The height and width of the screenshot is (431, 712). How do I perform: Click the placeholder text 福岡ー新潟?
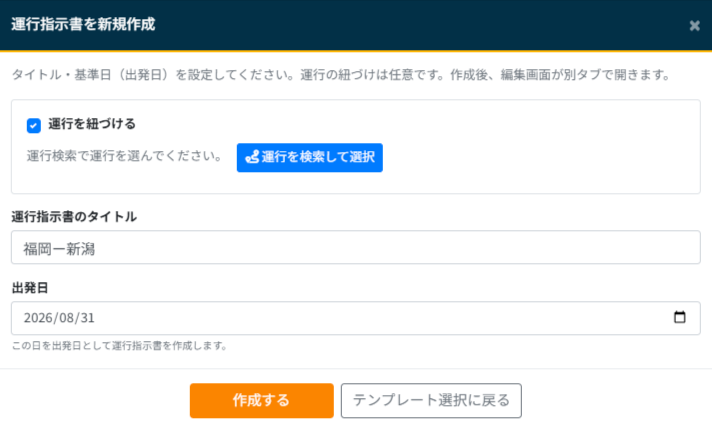click(x=59, y=249)
